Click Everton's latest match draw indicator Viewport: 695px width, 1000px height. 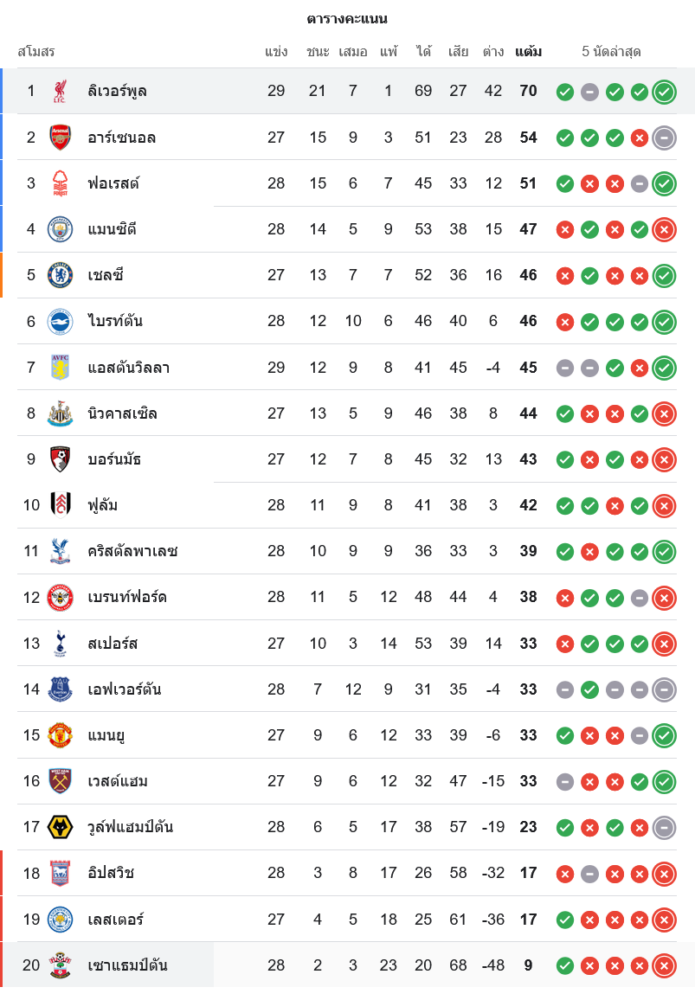coord(664,690)
